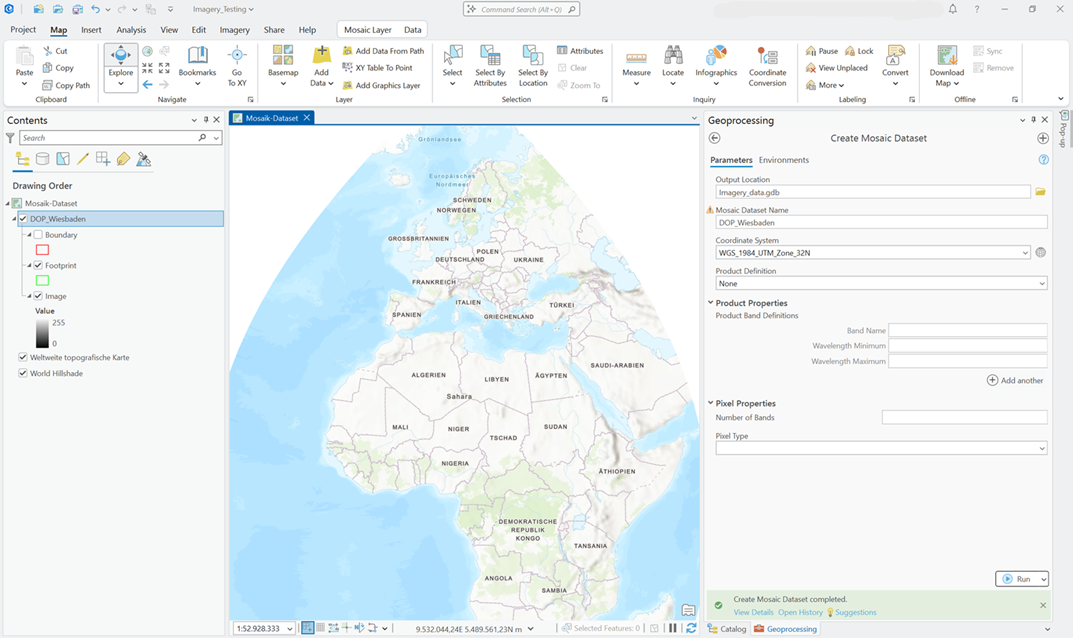
Task: Click Add another band definition
Action: [1015, 380]
